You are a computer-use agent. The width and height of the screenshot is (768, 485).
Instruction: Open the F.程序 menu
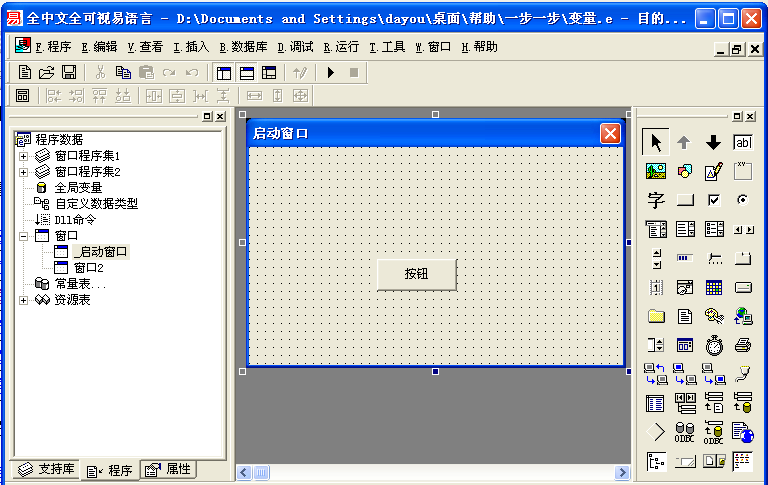(x=53, y=47)
